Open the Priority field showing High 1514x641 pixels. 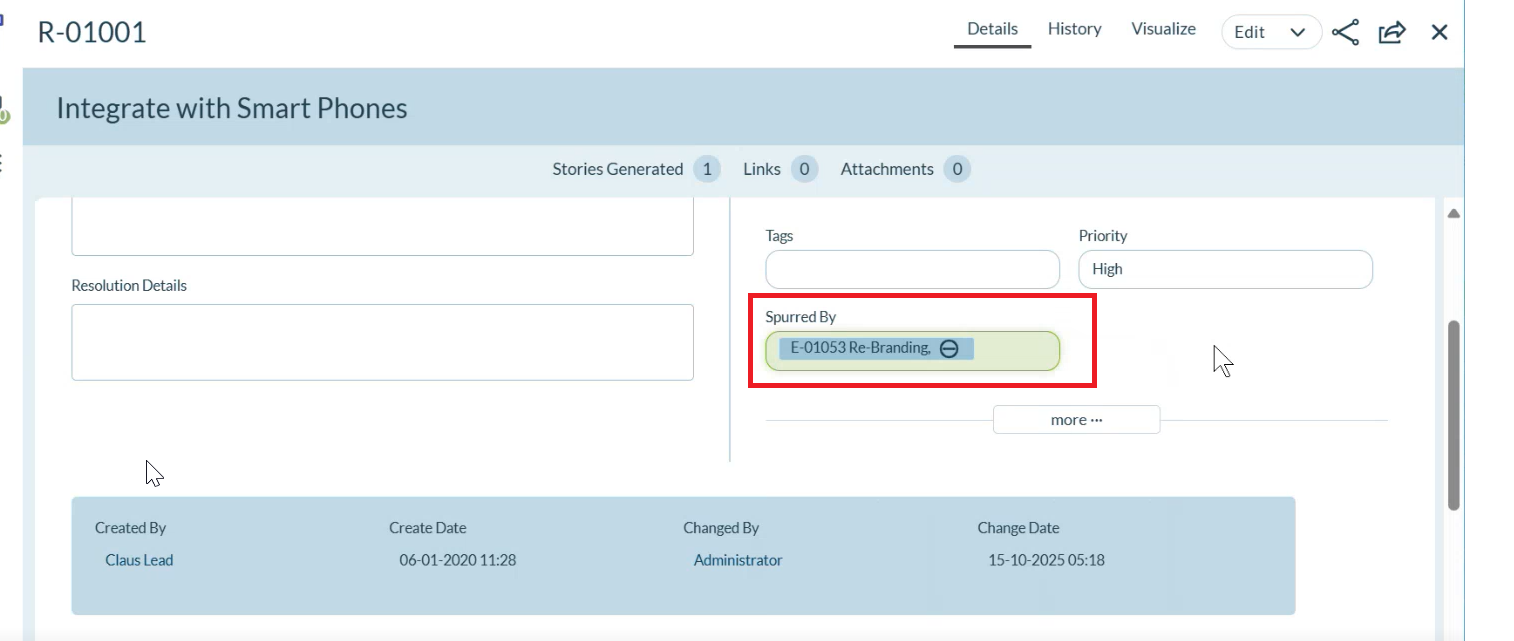[1224, 269]
